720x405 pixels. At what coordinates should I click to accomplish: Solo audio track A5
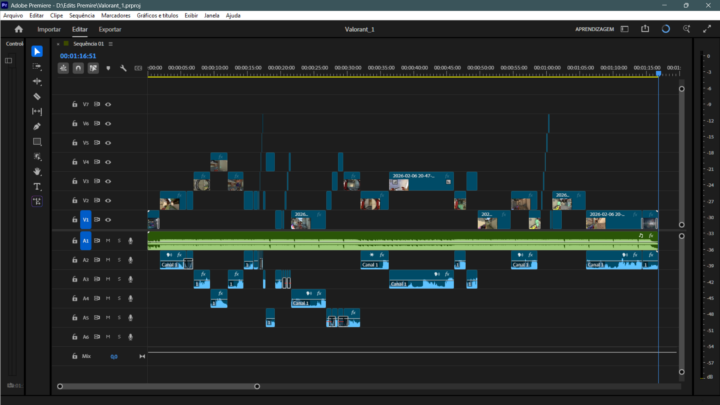tap(120, 318)
